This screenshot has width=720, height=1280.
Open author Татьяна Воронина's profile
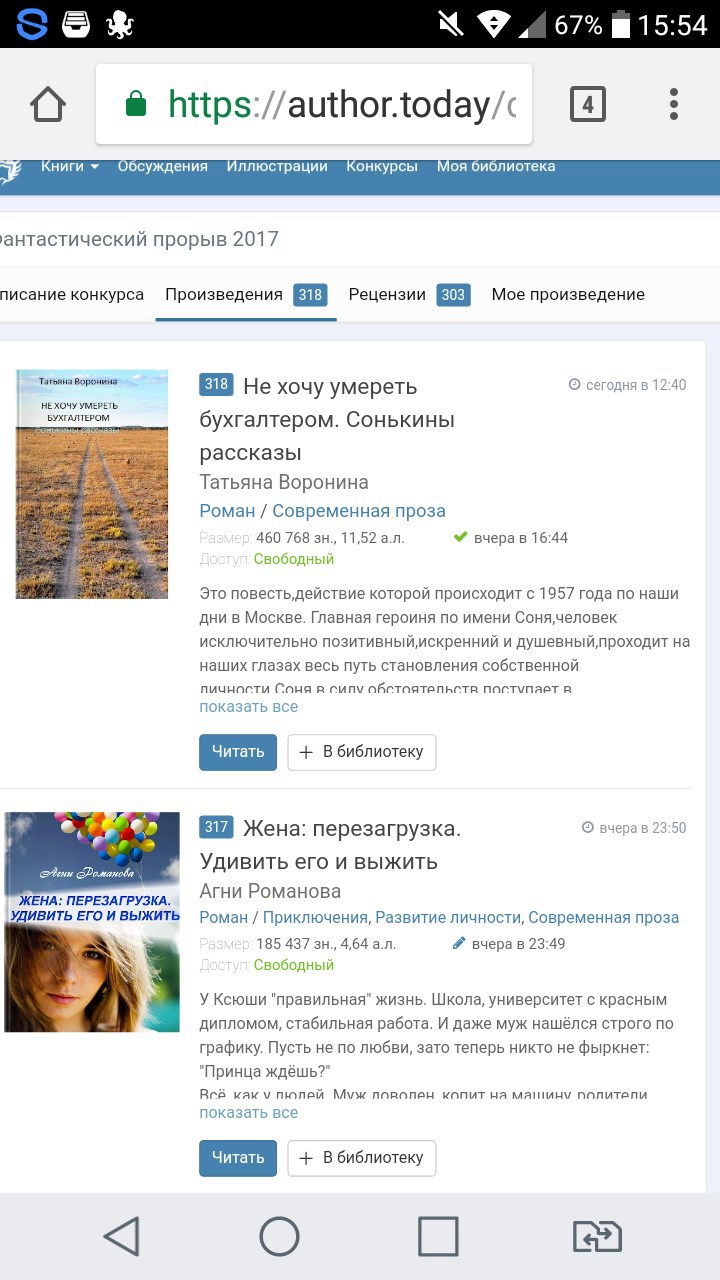click(284, 482)
